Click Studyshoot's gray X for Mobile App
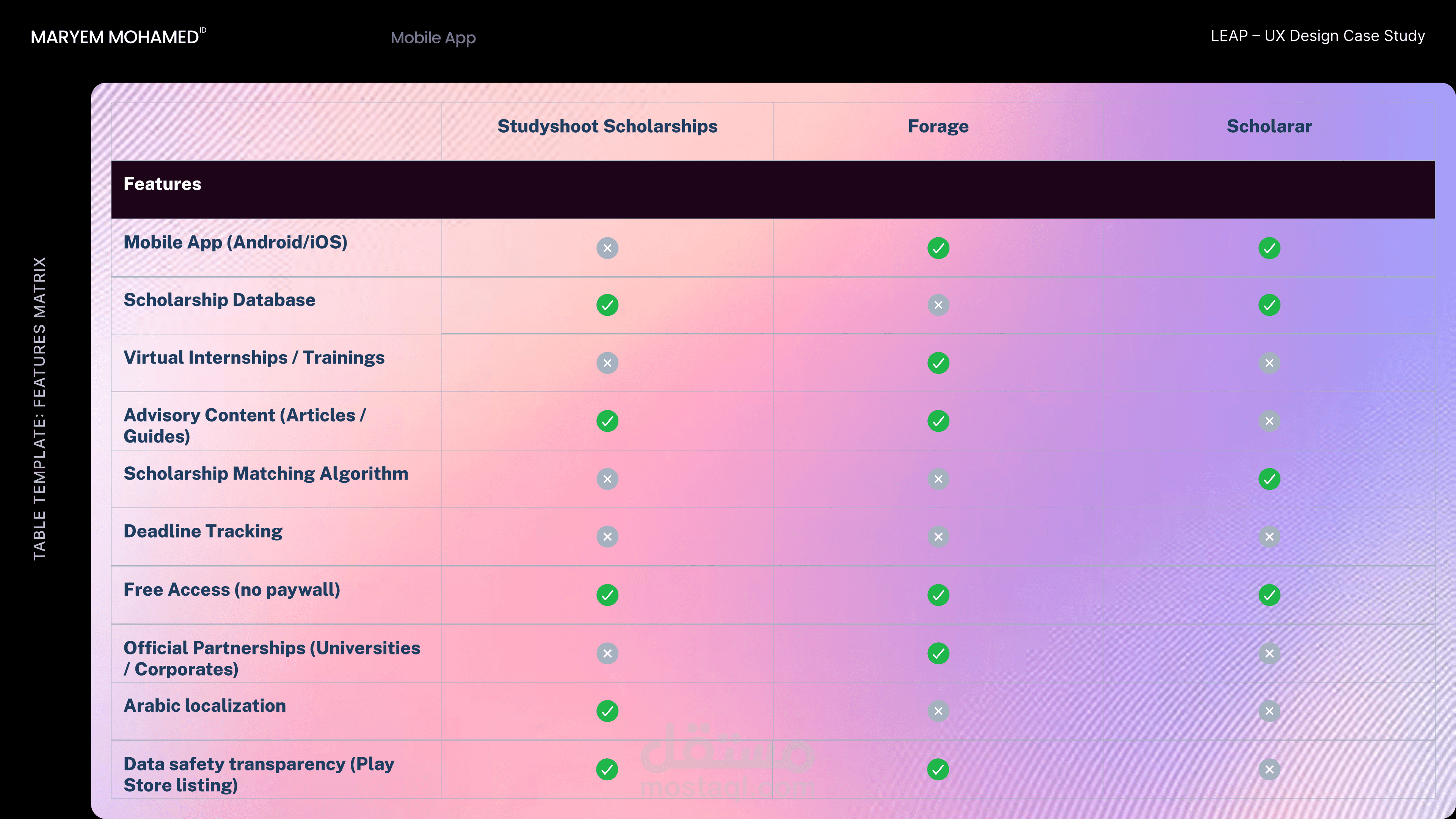 (607, 248)
